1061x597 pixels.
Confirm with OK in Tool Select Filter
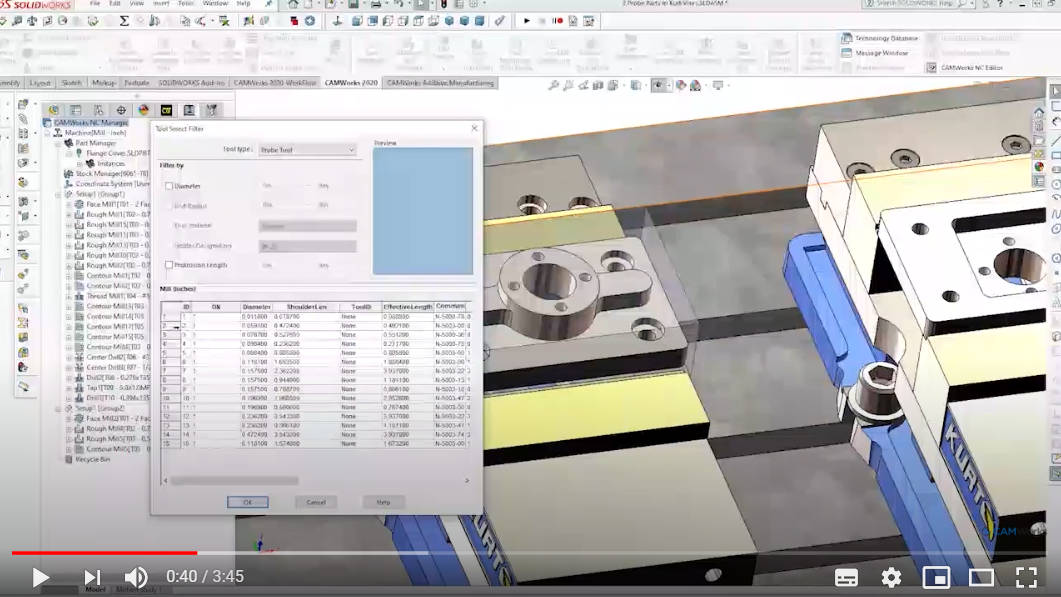248,502
